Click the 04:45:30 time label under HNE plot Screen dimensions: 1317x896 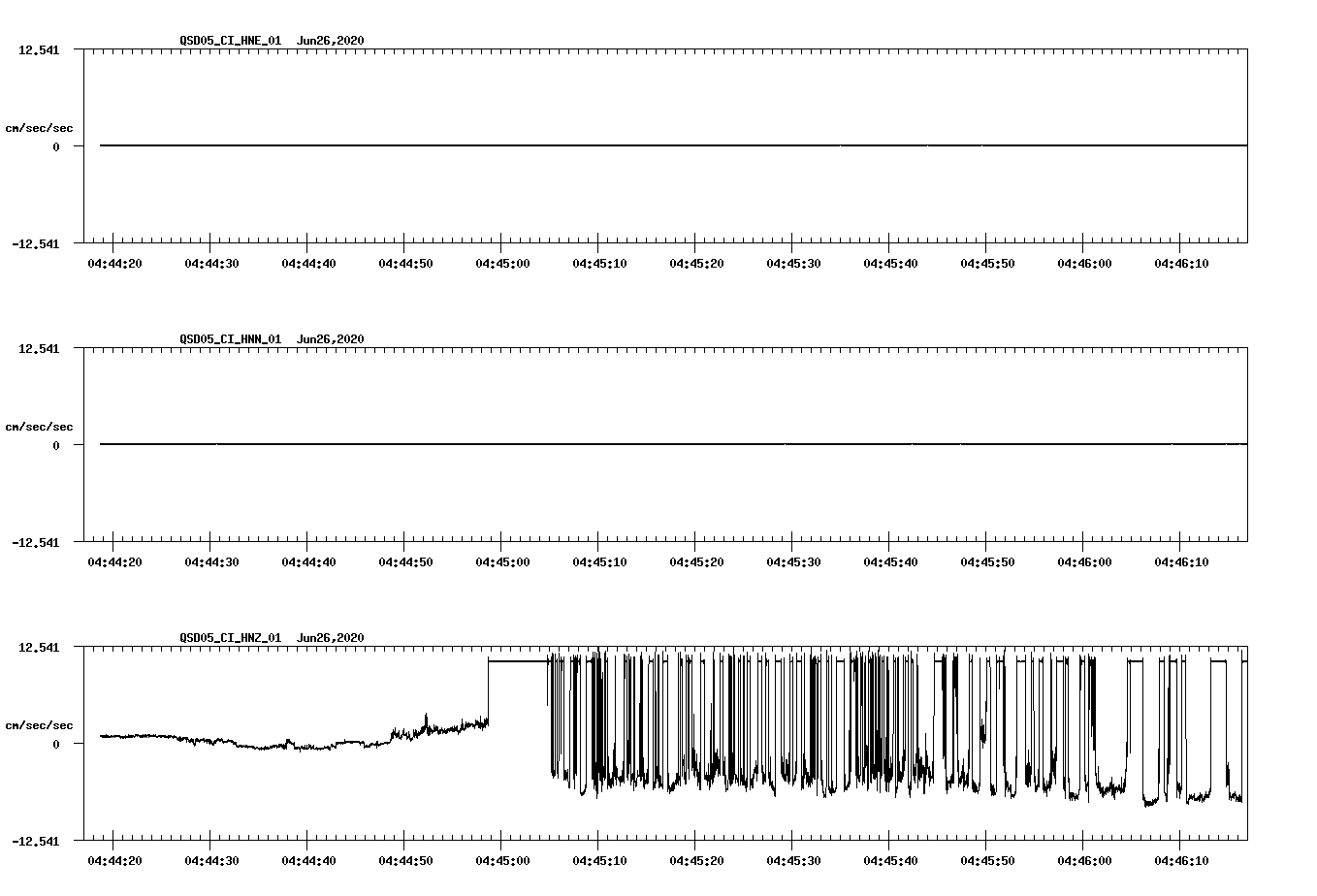[793, 264]
